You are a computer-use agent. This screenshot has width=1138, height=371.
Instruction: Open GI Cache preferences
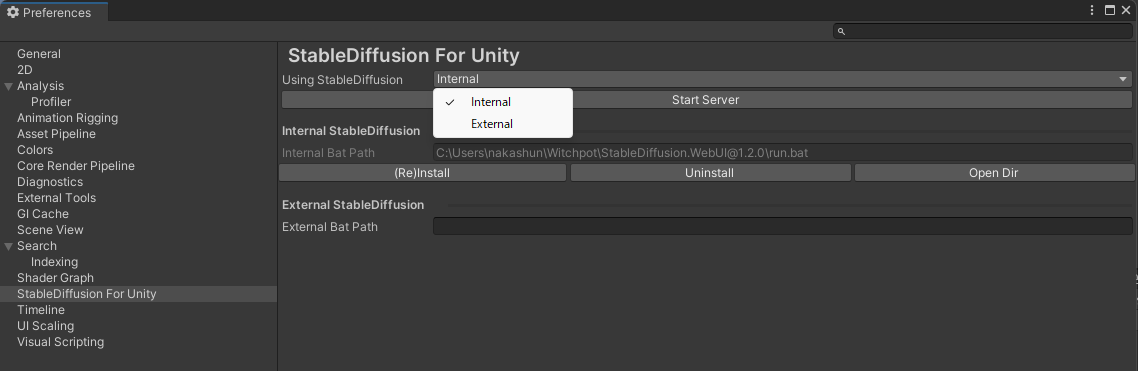(x=43, y=213)
